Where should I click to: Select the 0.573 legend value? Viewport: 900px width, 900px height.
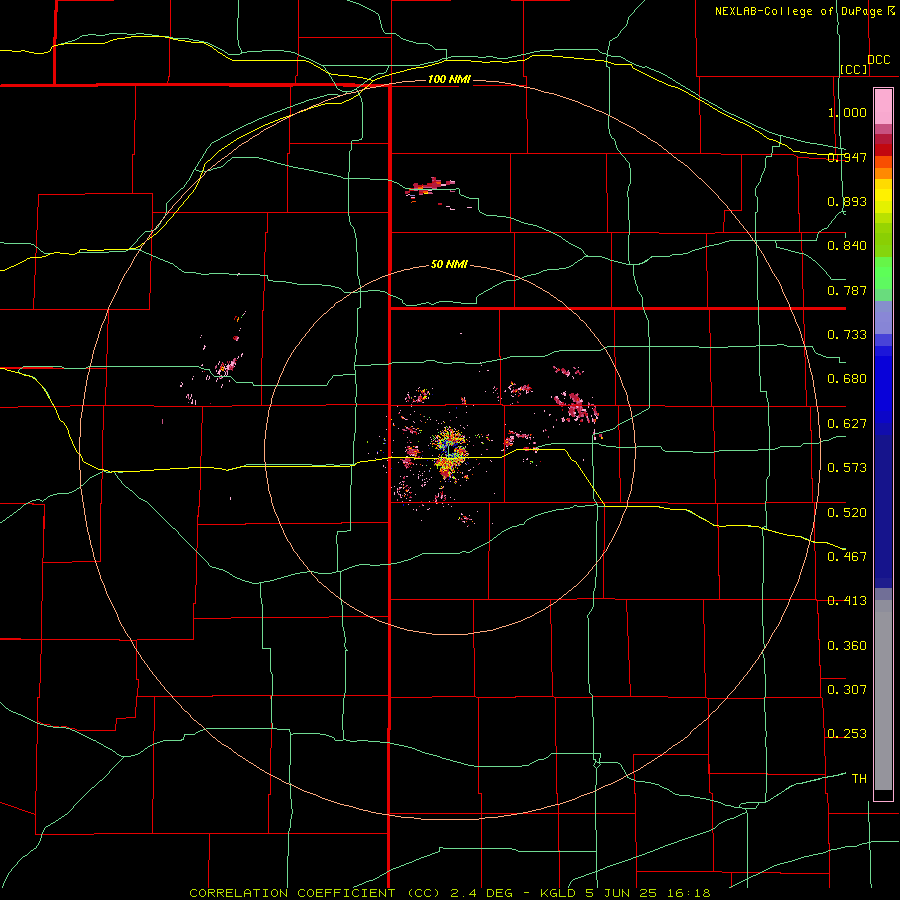(x=847, y=468)
